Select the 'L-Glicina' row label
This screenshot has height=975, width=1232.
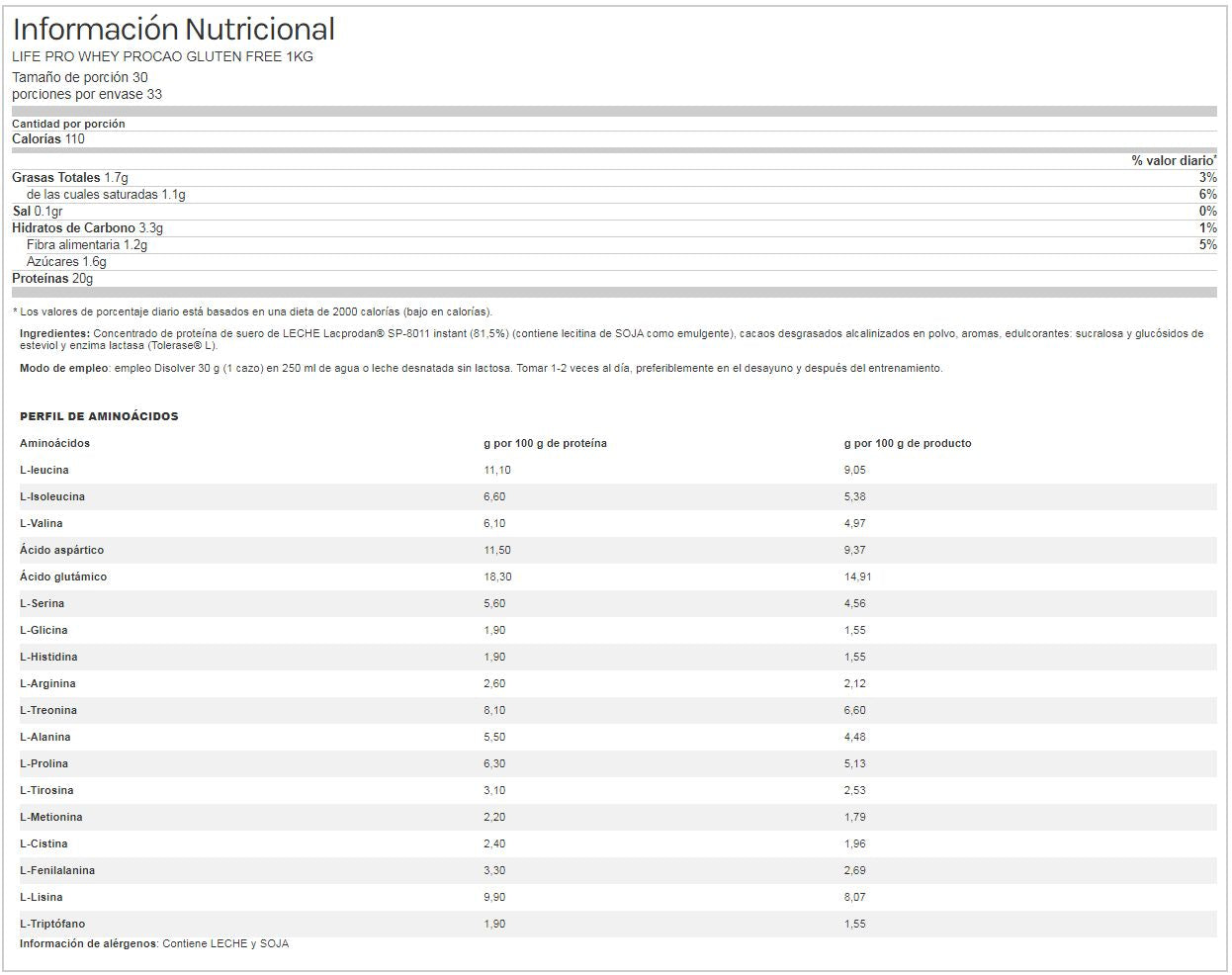[x=44, y=630]
